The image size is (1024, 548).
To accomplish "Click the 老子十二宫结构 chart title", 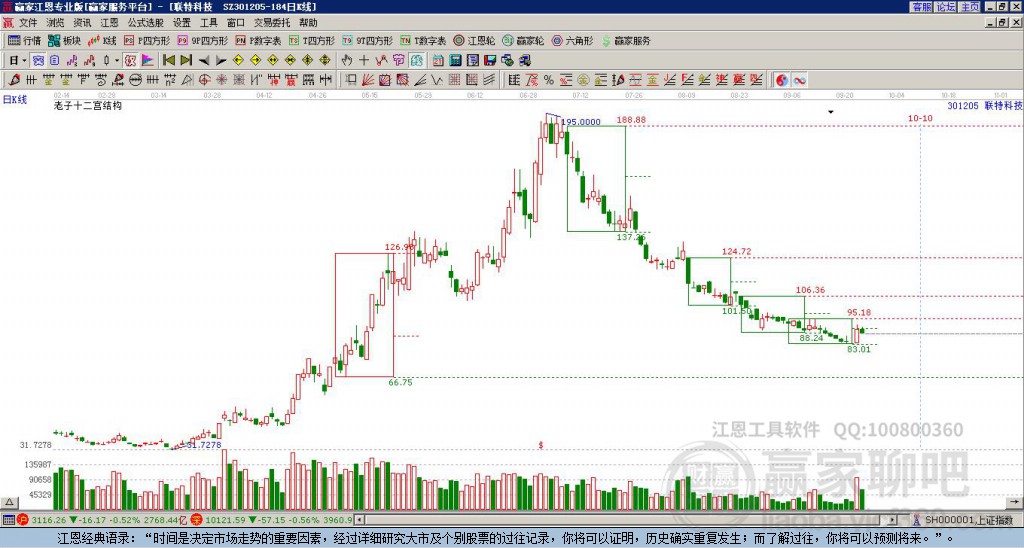I will click(88, 105).
